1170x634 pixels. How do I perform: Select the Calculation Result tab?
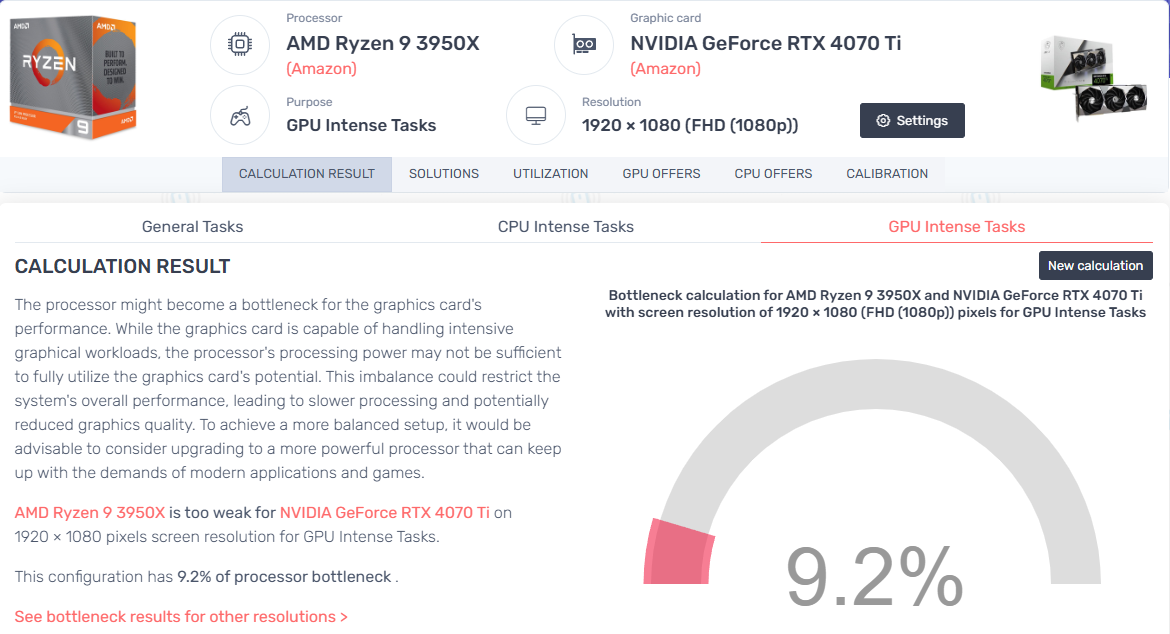307,174
